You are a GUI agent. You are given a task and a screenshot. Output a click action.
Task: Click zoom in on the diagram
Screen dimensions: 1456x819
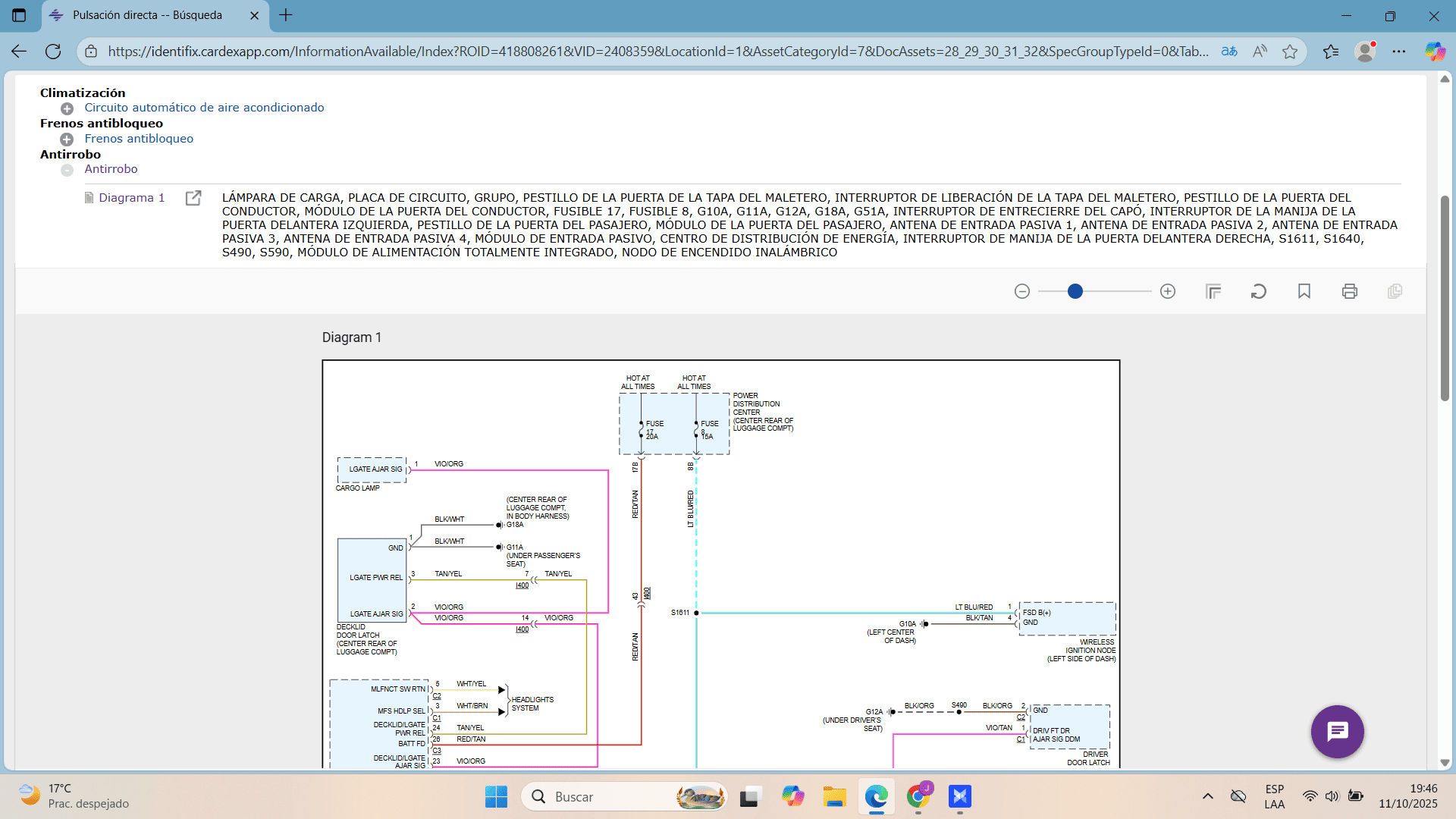click(1168, 290)
